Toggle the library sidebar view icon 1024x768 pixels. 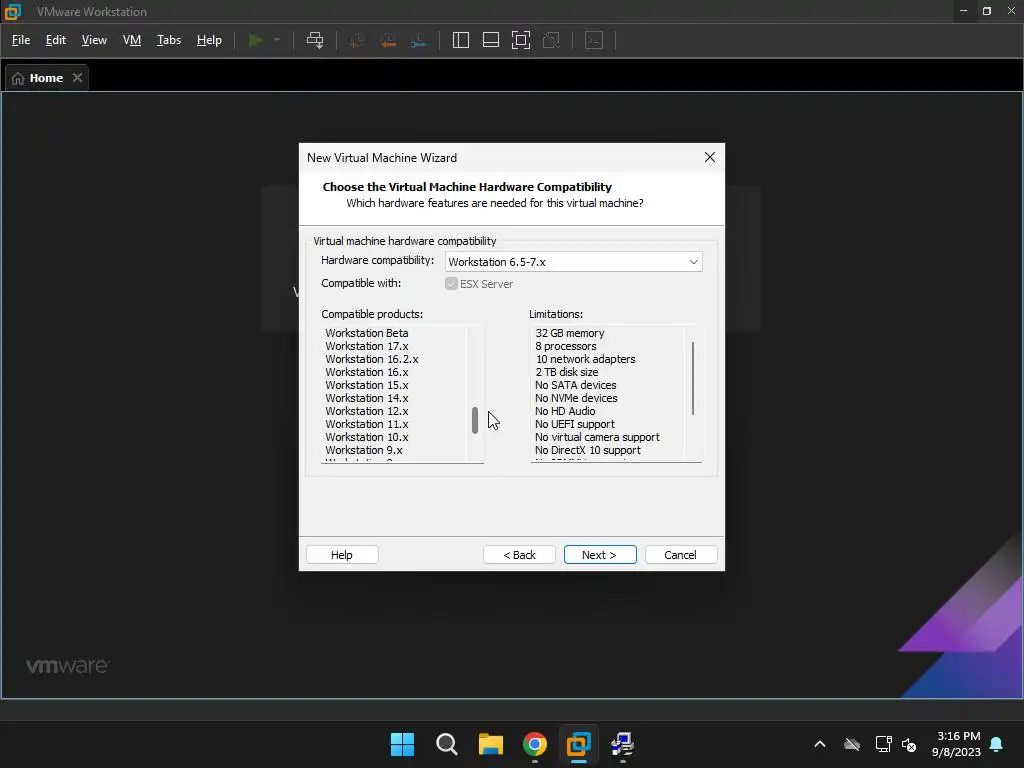point(460,40)
